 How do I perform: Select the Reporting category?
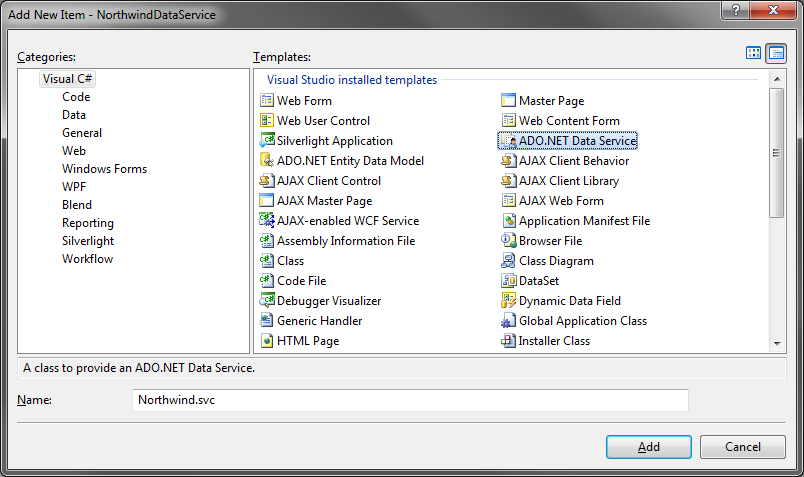pyautogui.click(x=88, y=223)
